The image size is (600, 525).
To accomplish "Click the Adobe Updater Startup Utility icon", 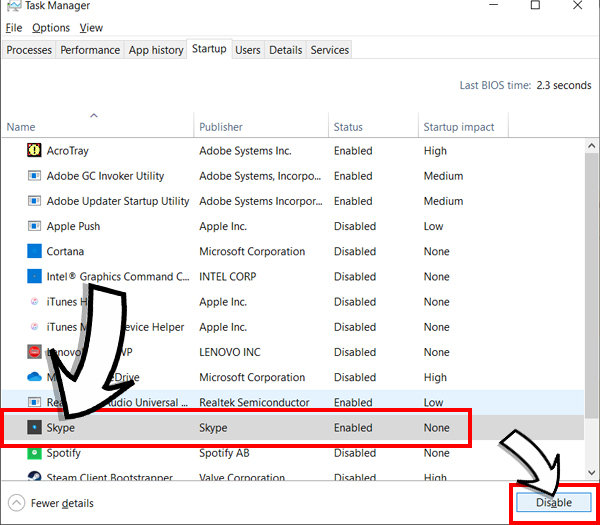I will tap(34, 201).
